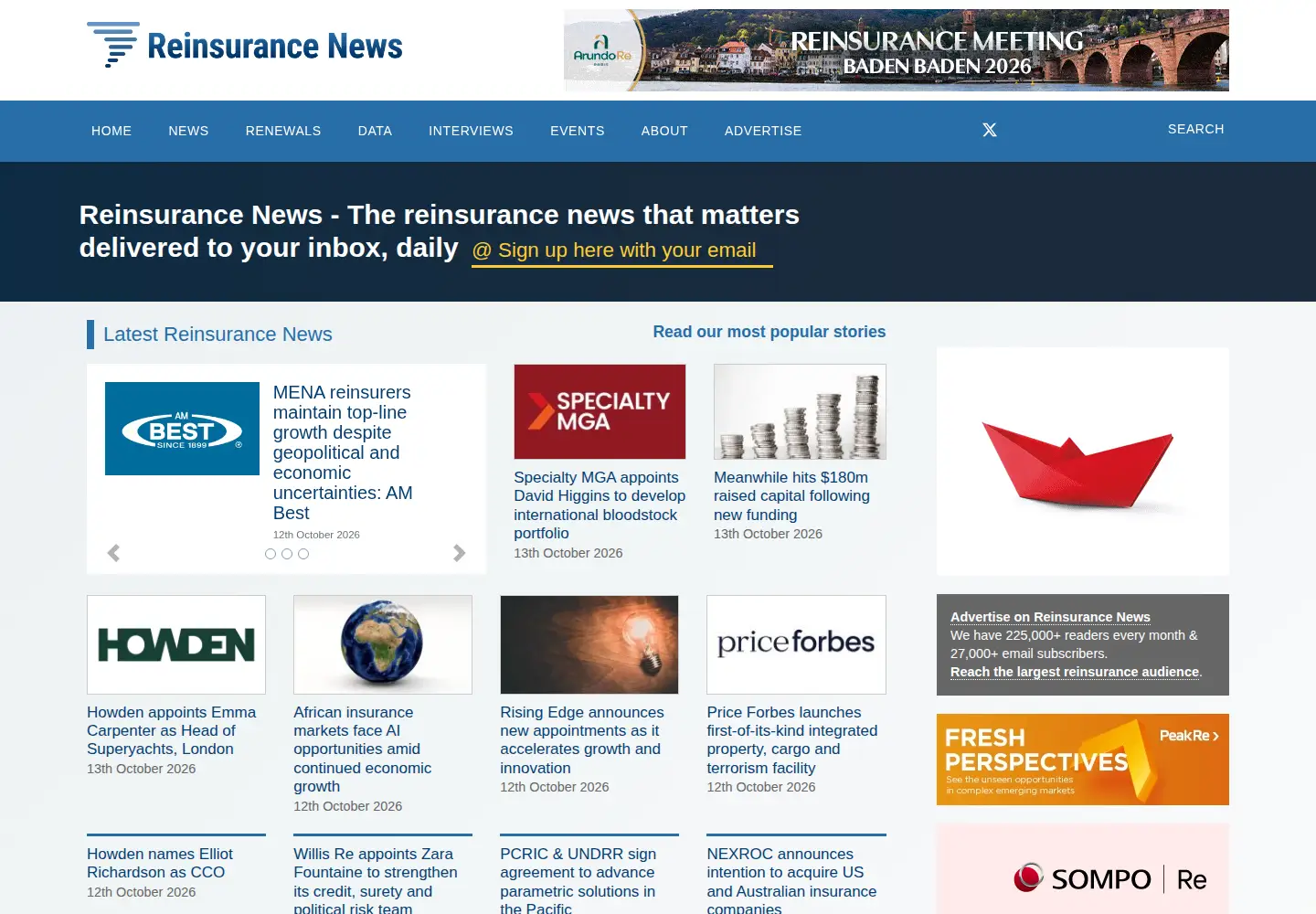Open the NEWS menu item
This screenshot has width=1316, height=914.
coord(188,131)
